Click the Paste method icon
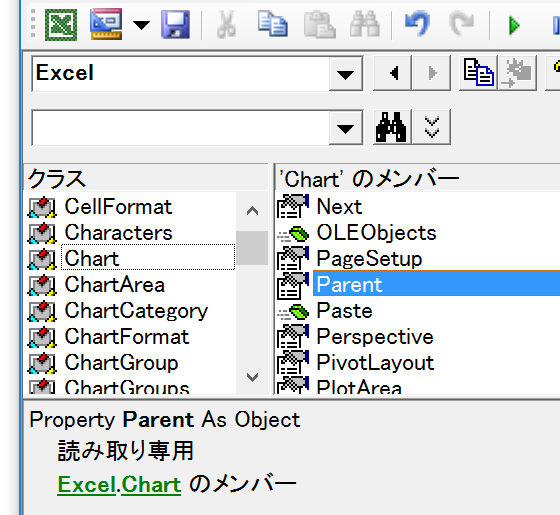Viewport: 560px width, 515px height. [x=294, y=312]
